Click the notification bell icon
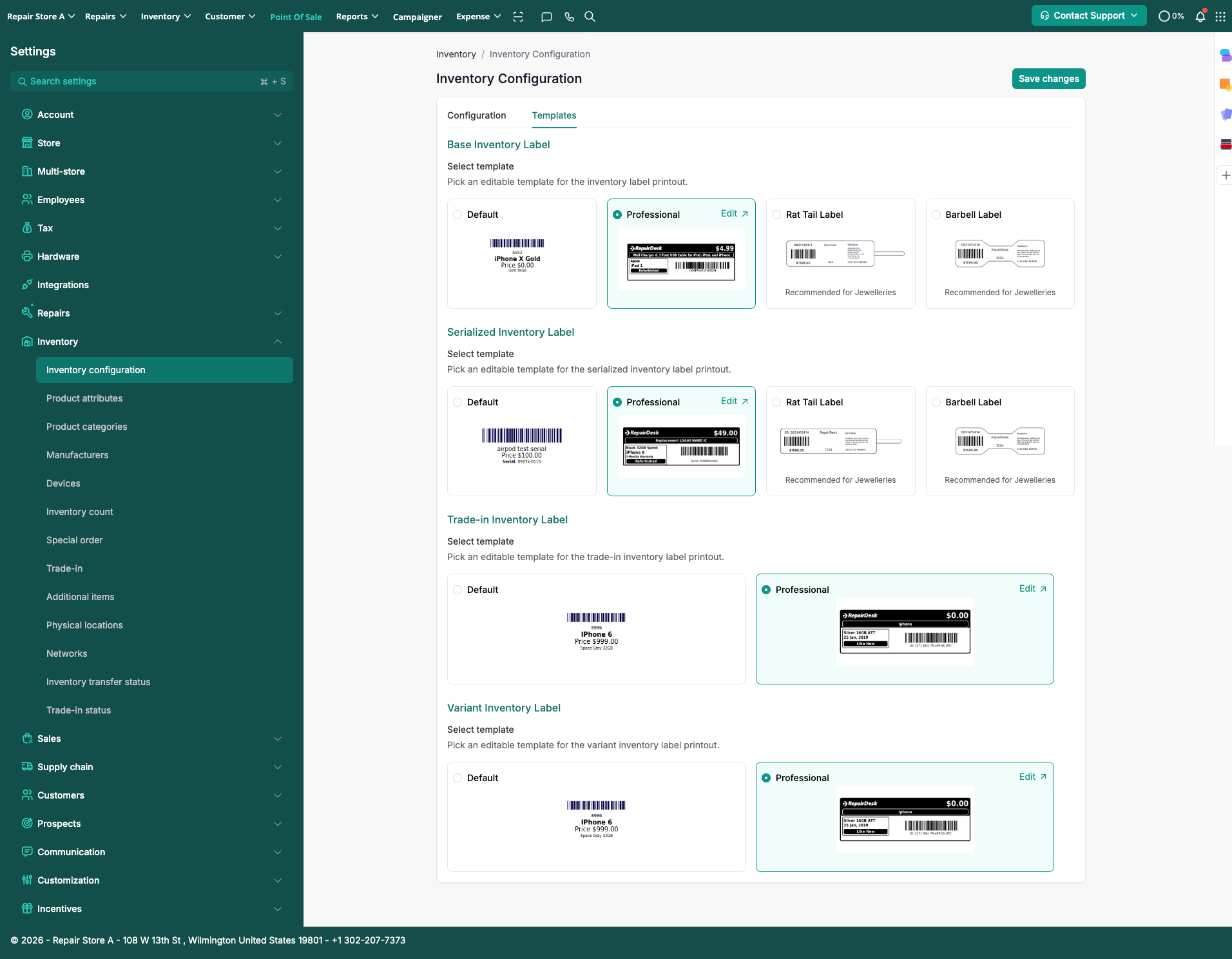Screen dimensions: 1232x959 (1200, 17)
